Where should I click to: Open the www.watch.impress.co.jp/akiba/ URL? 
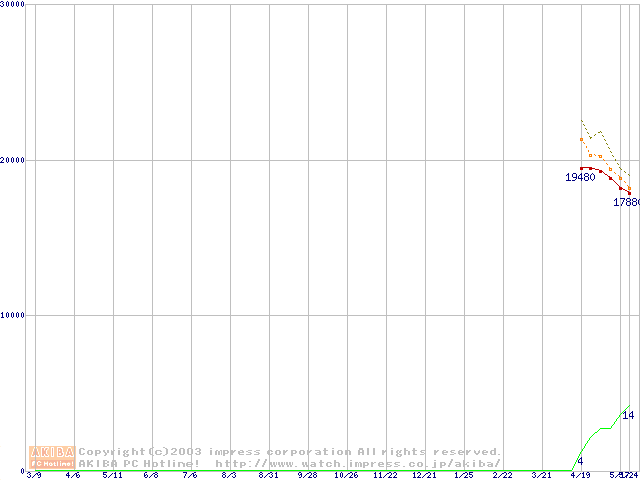[358, 463]
